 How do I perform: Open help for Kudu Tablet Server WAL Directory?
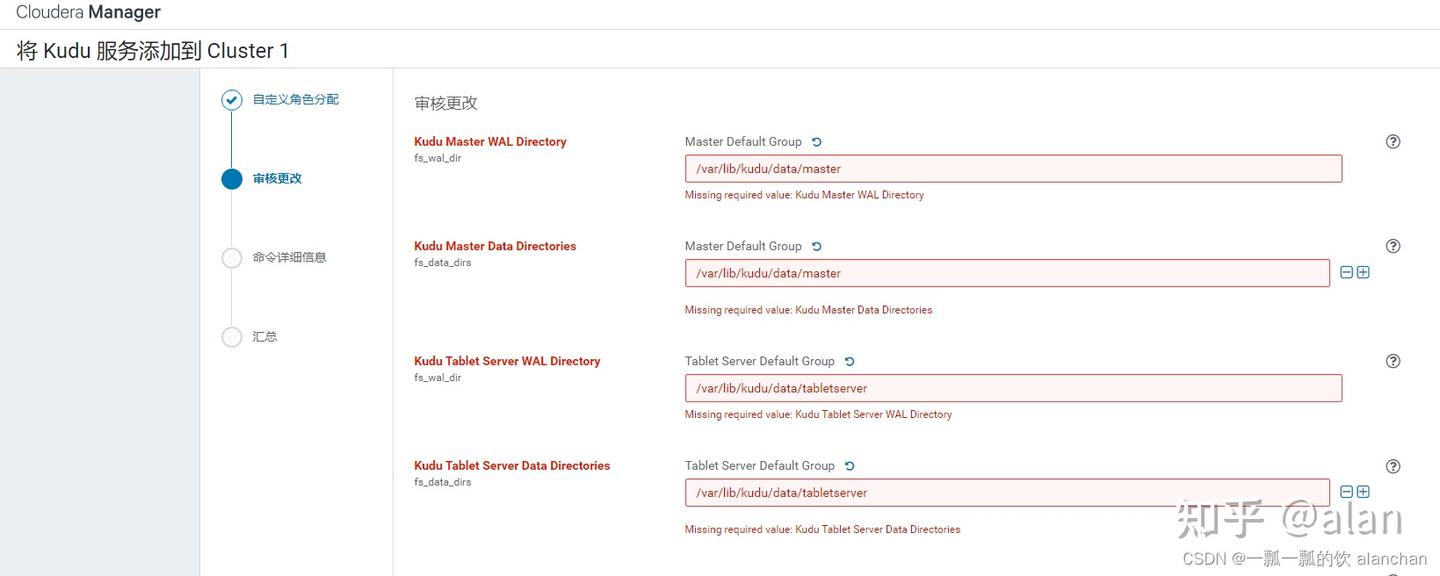1392,361
